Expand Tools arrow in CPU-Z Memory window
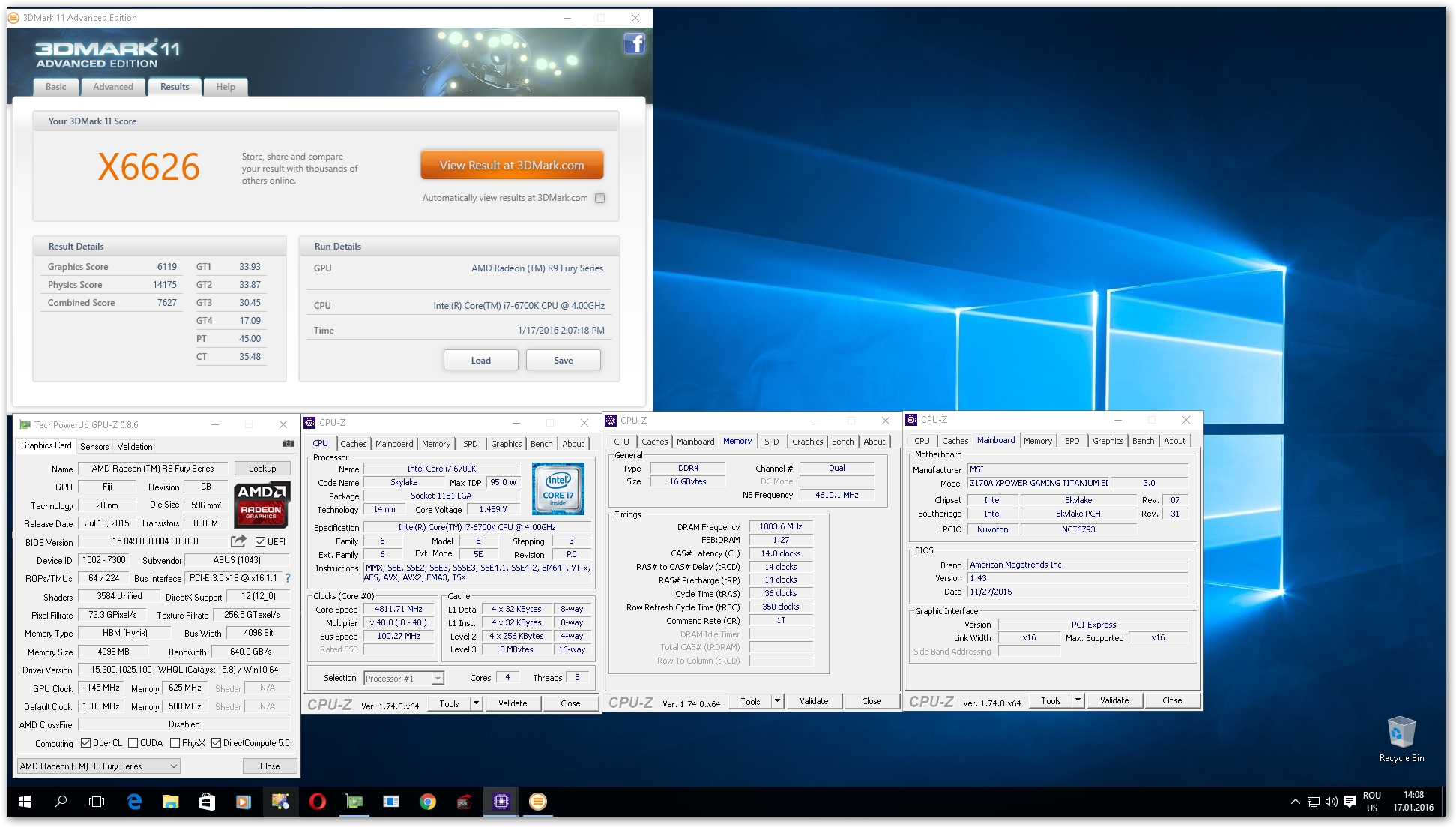 [777, 701]
